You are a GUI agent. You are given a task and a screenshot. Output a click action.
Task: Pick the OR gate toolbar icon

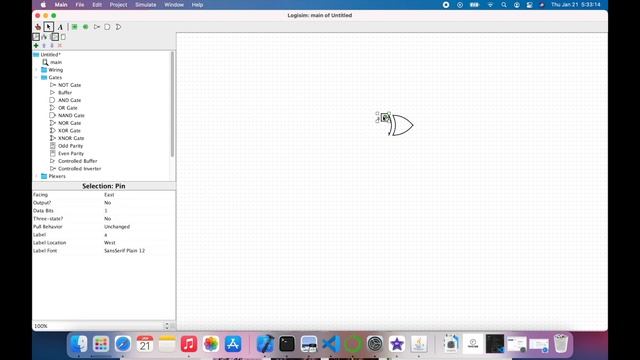(x=118, y=27)
